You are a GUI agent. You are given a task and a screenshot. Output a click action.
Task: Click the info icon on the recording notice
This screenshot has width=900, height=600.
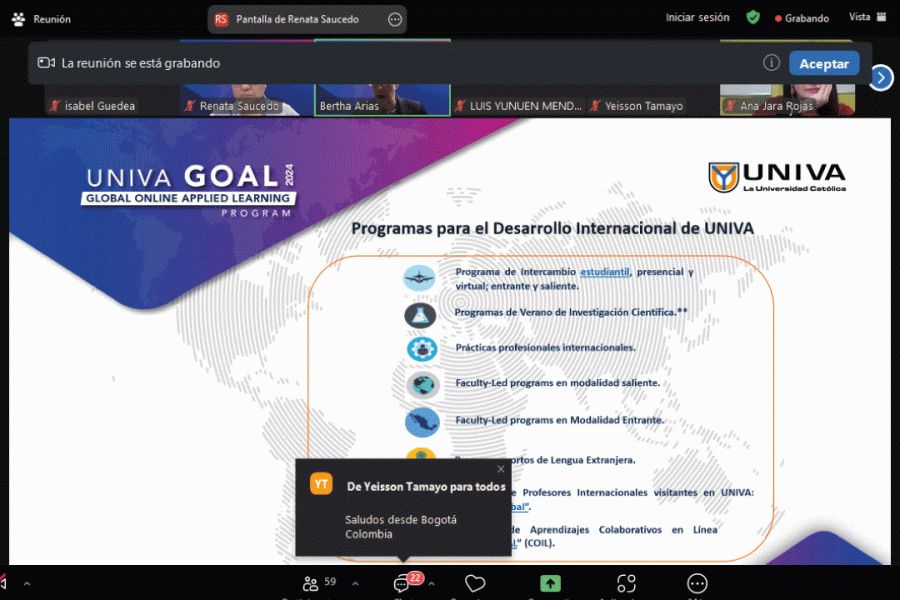[771, 63]
